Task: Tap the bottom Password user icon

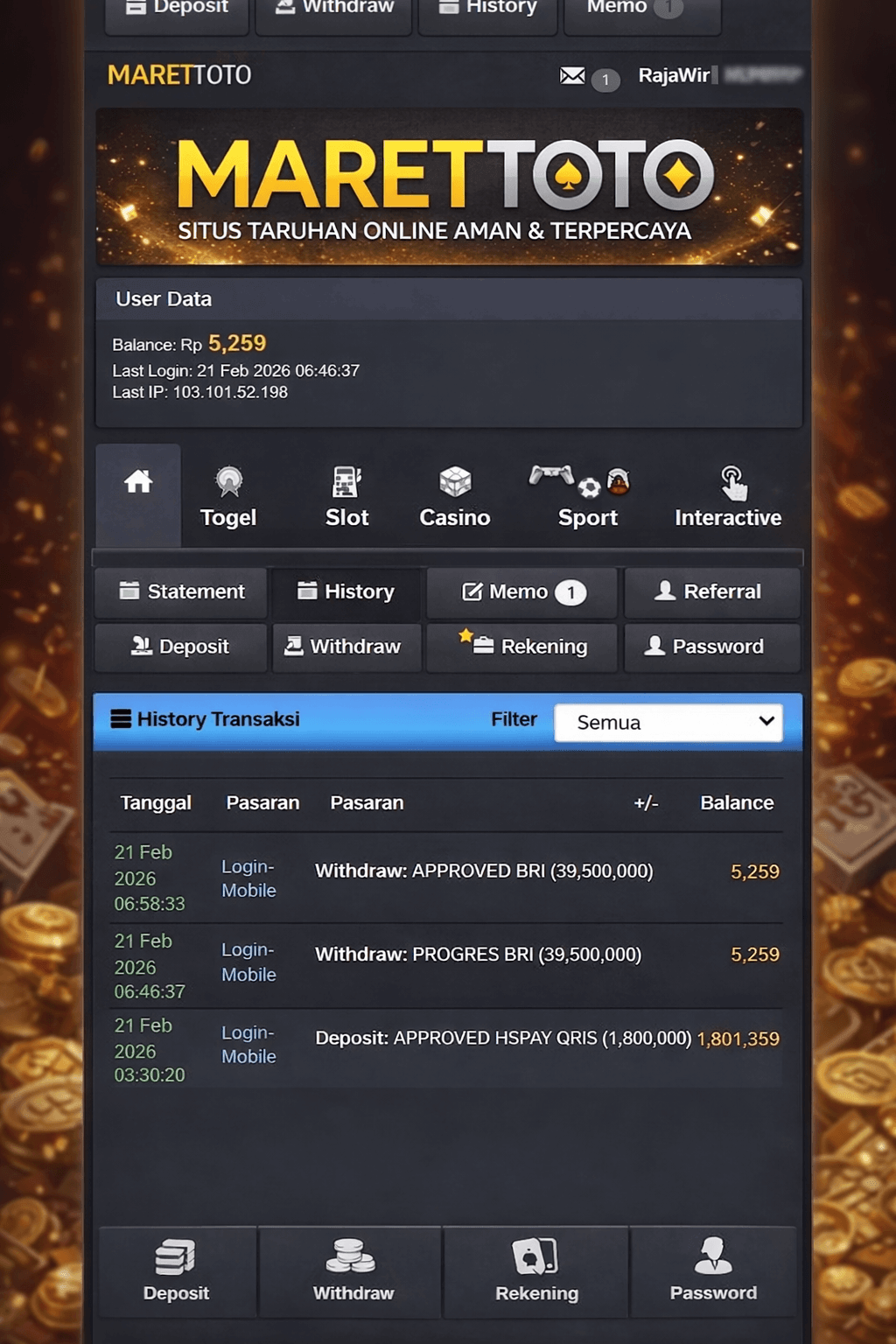Action: click(713, 1255)
